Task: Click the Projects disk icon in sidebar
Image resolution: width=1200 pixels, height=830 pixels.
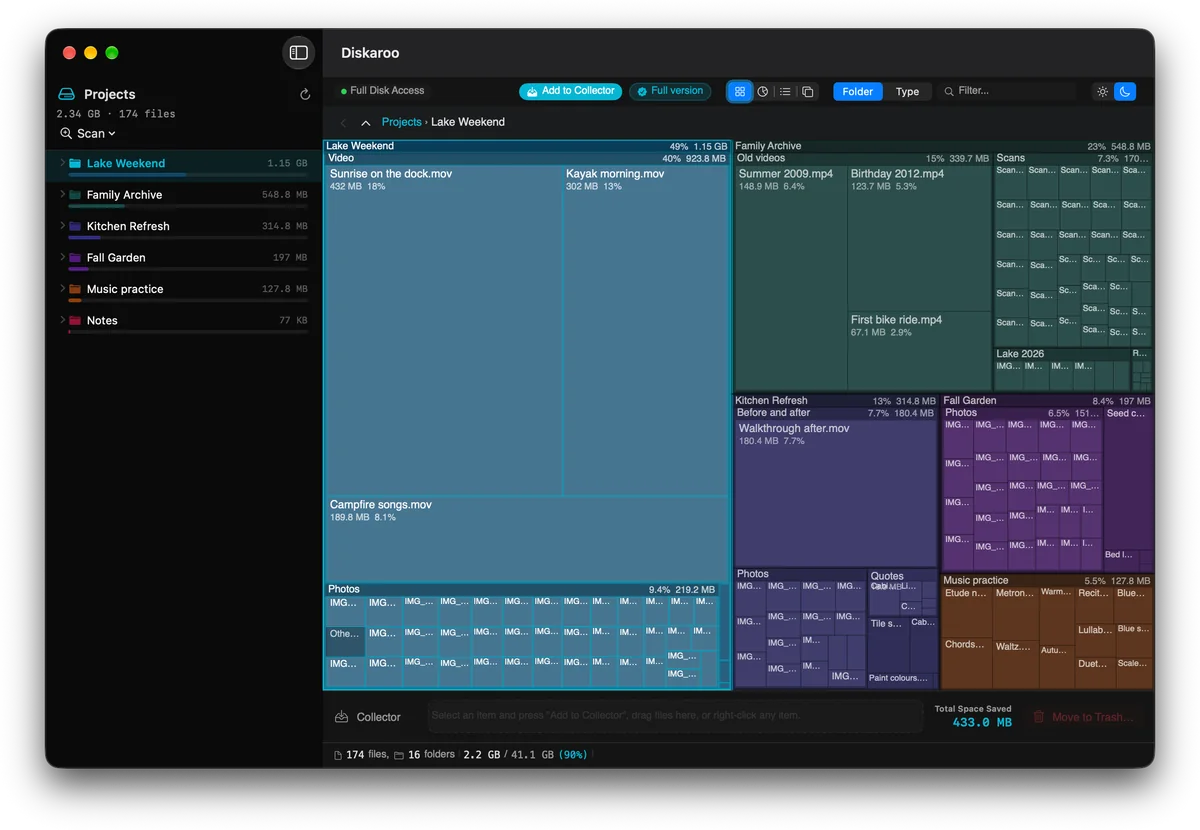Action: point(67,94)
